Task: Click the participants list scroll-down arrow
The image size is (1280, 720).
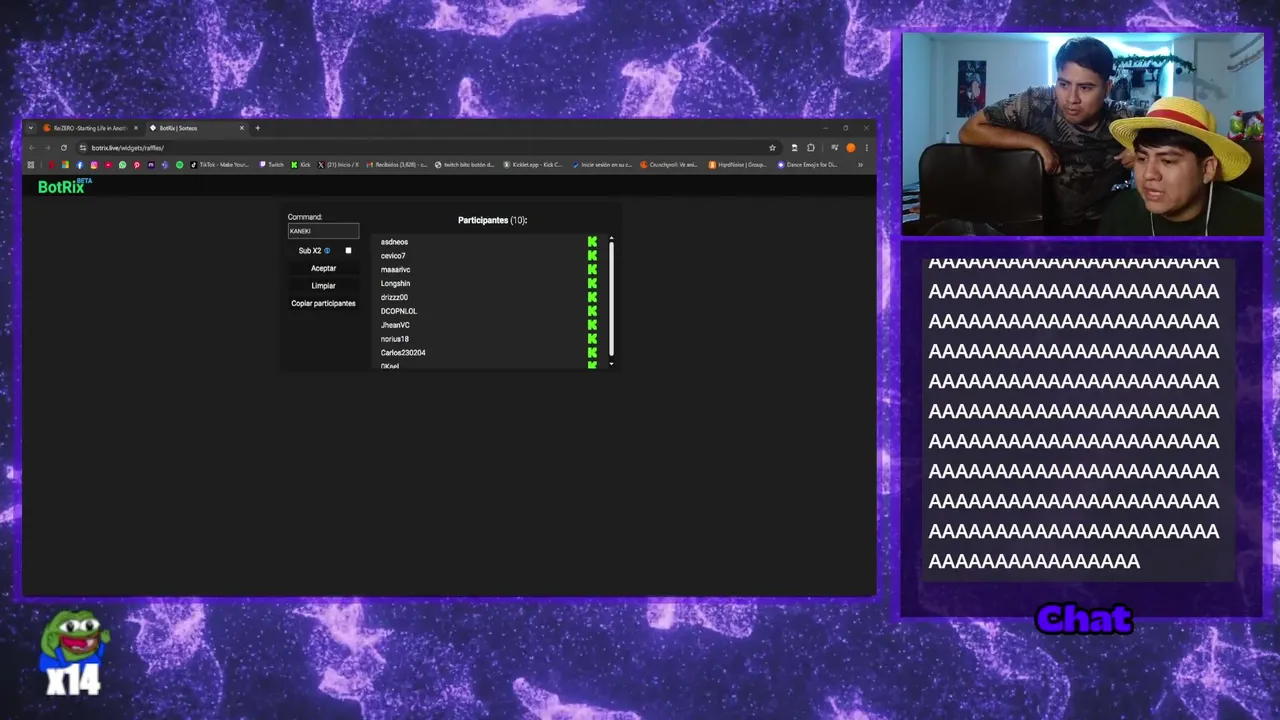Action: tap(611, 363)
